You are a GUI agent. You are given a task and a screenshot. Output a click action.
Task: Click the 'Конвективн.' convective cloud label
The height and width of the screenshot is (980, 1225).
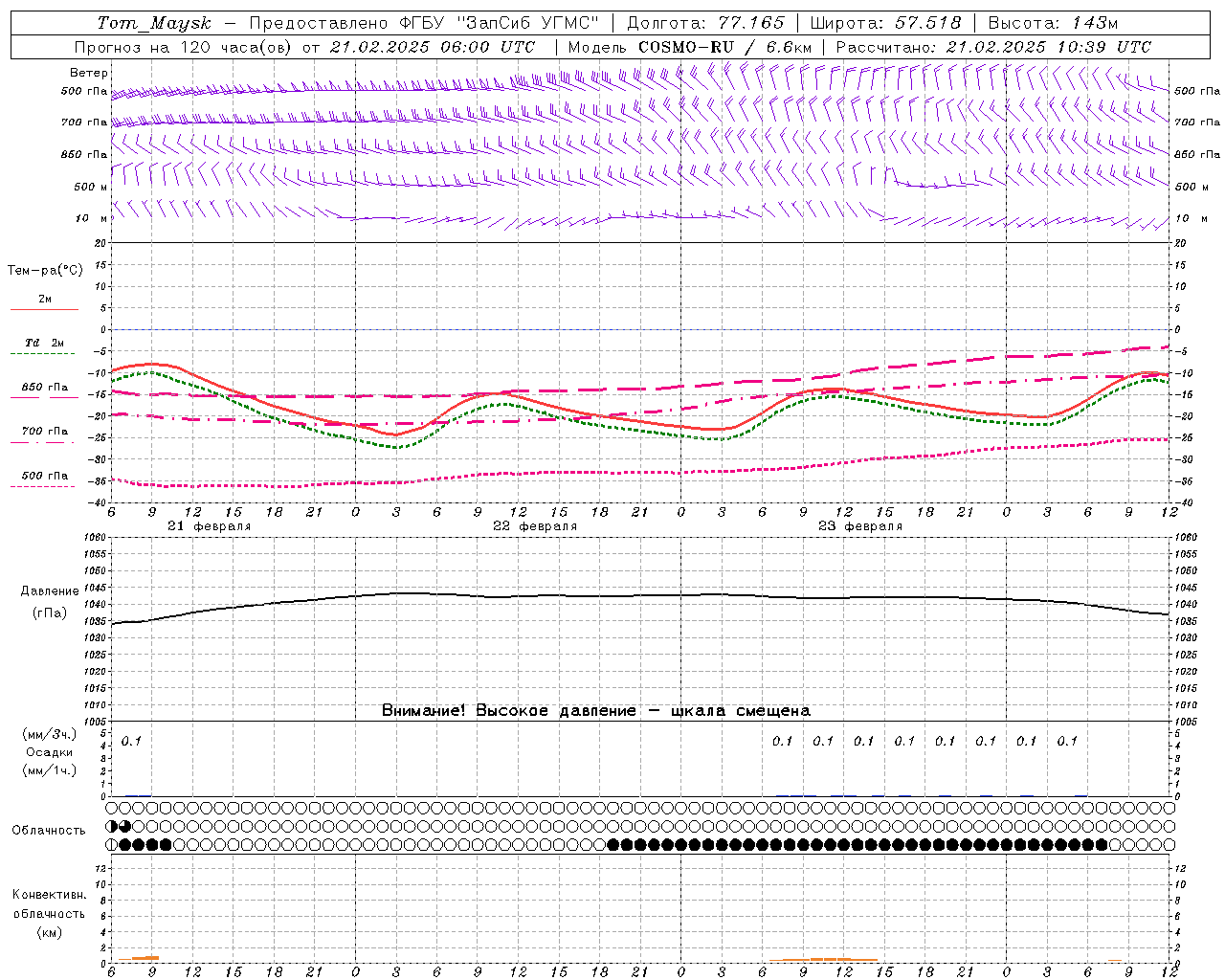coord(49,895)
